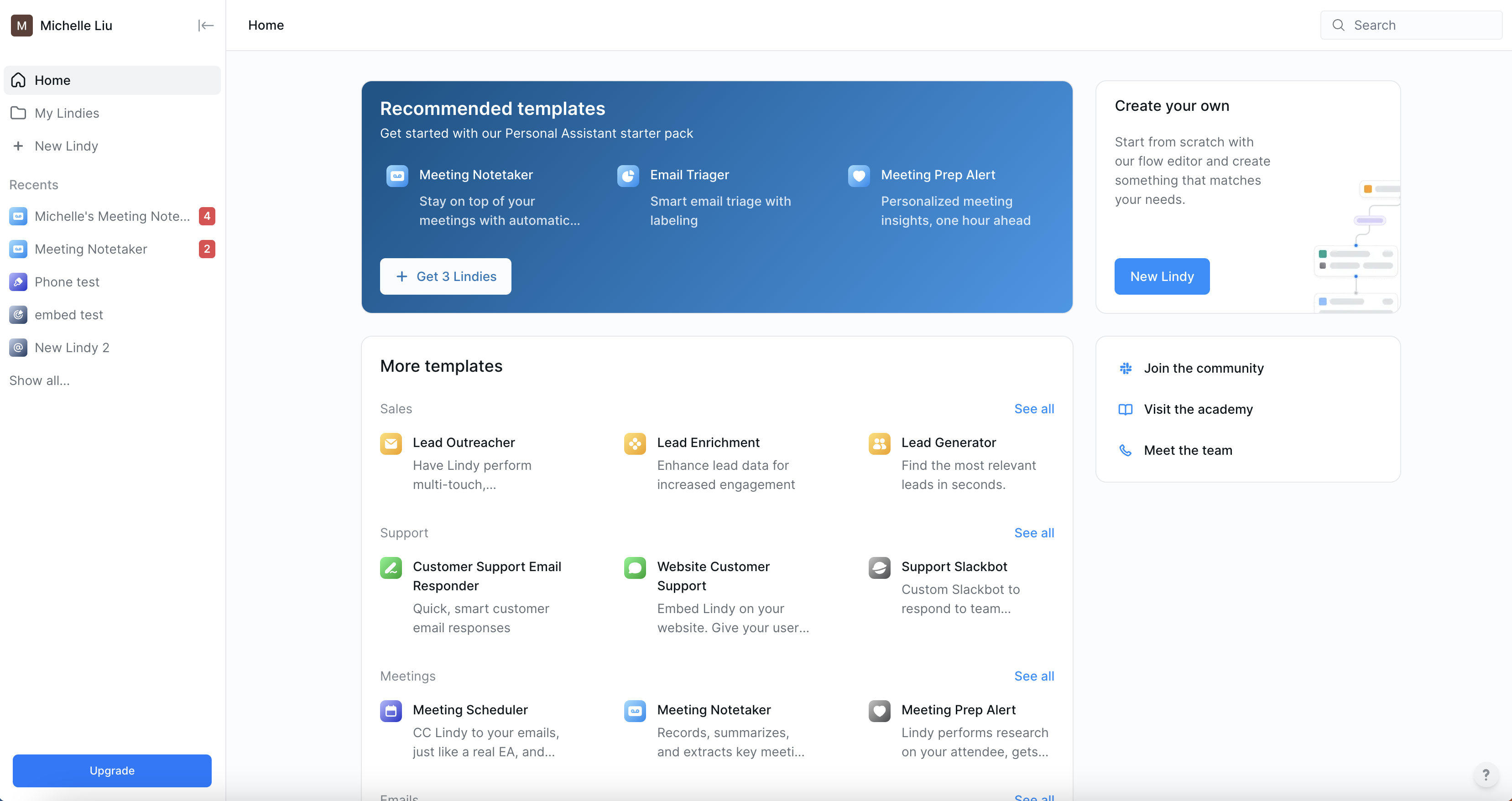The width and height of the screenshot is (1512, 801).
Task: Open the Join the community link
Action: click(x=1203, y=369)
